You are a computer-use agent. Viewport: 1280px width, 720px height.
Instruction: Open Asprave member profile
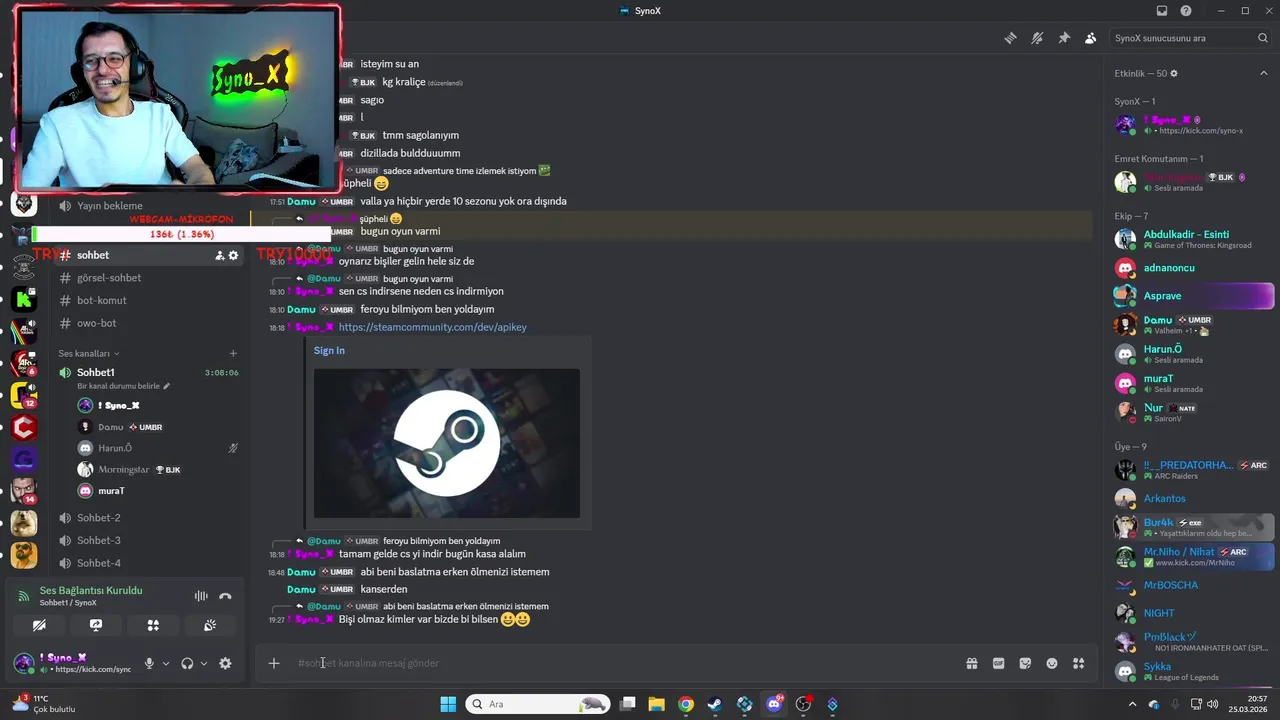click(1194, 296)
